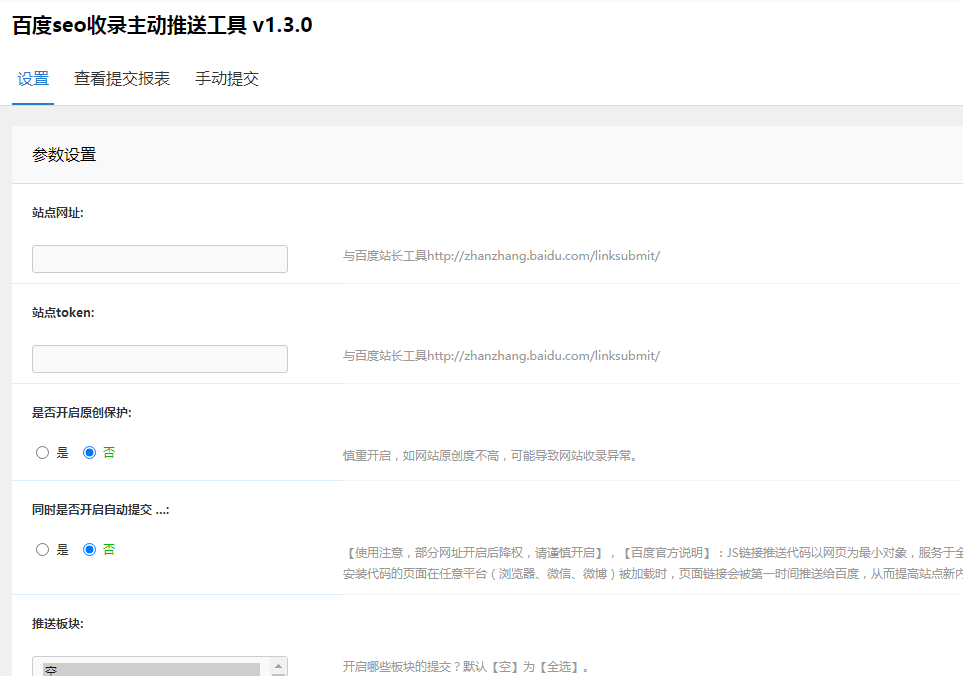Viewport: 963px width, 676px height.
Task: Click the linksubmit URL hint beside 站点网址
Action: coord(501,256)
